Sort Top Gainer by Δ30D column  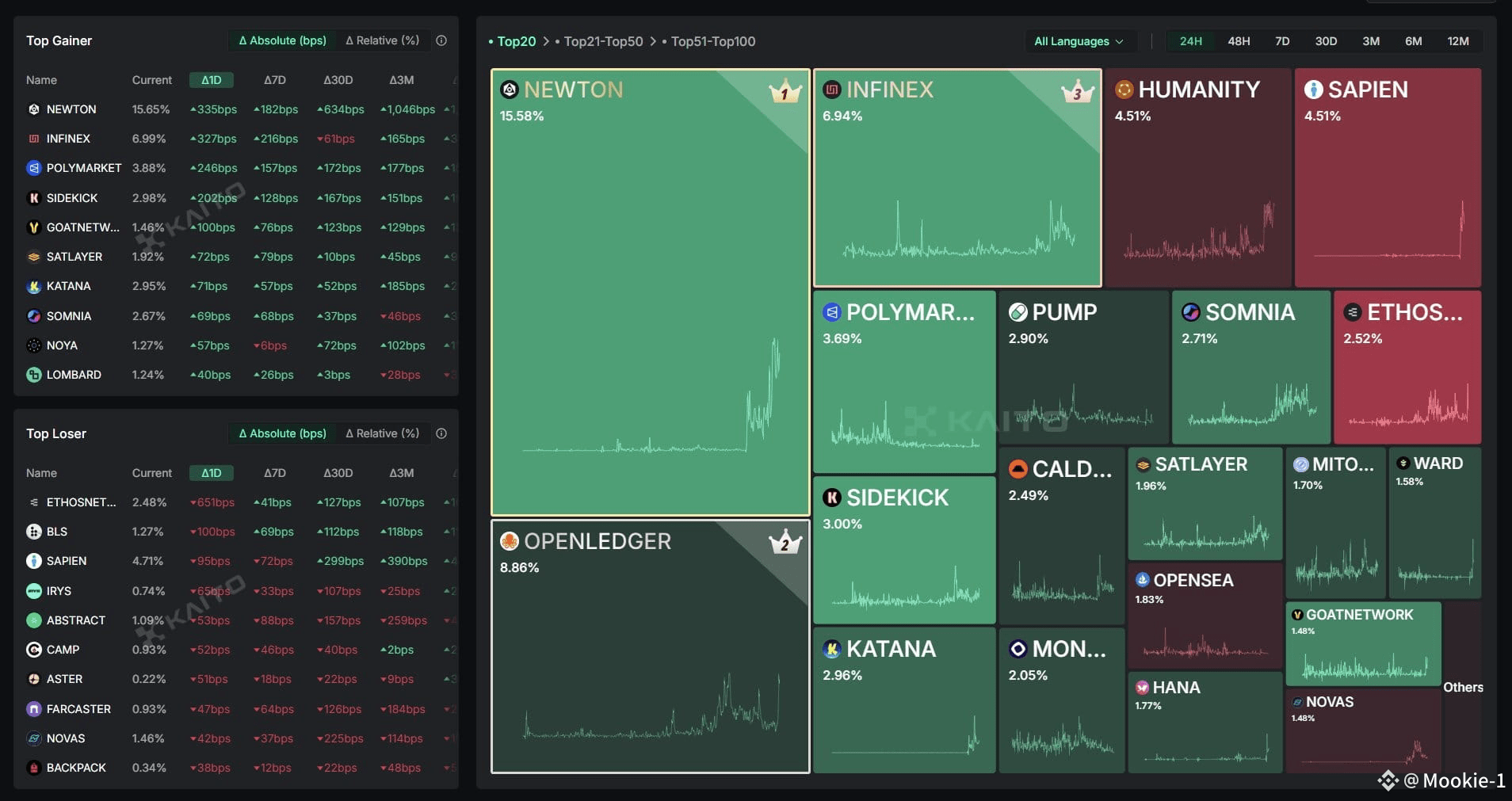(x=338, y=80)
